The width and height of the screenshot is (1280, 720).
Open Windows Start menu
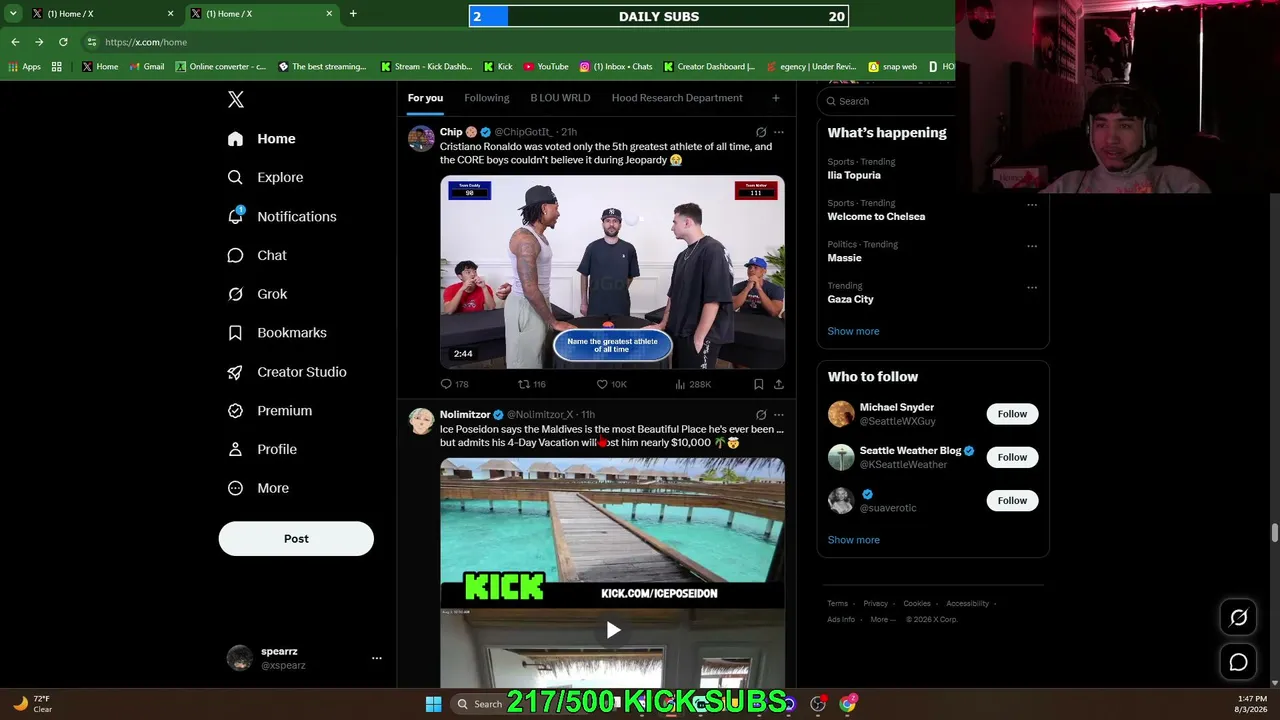tap(433, 704)
